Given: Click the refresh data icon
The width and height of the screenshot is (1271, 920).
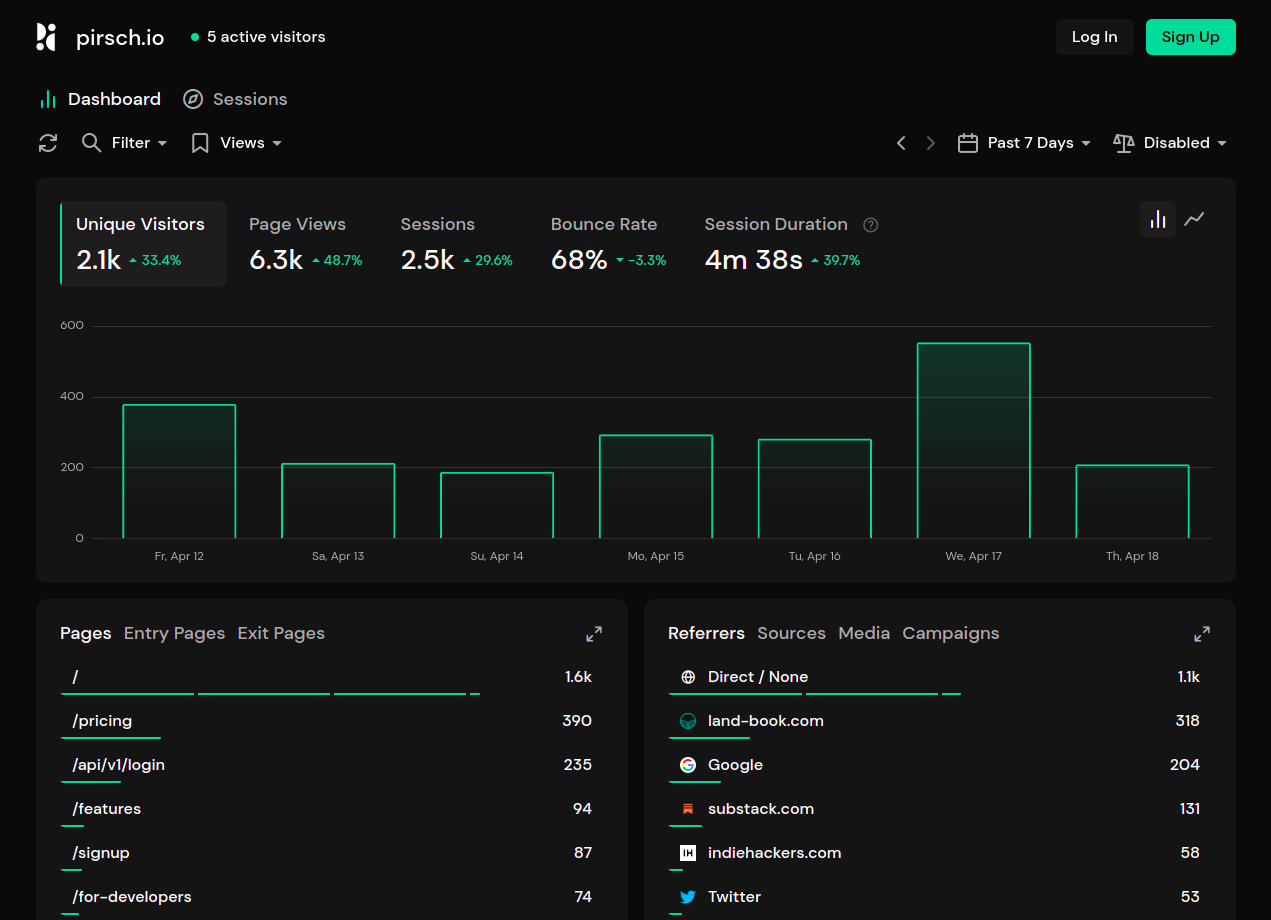Looking at the screenshot, I should coord(48,143).
